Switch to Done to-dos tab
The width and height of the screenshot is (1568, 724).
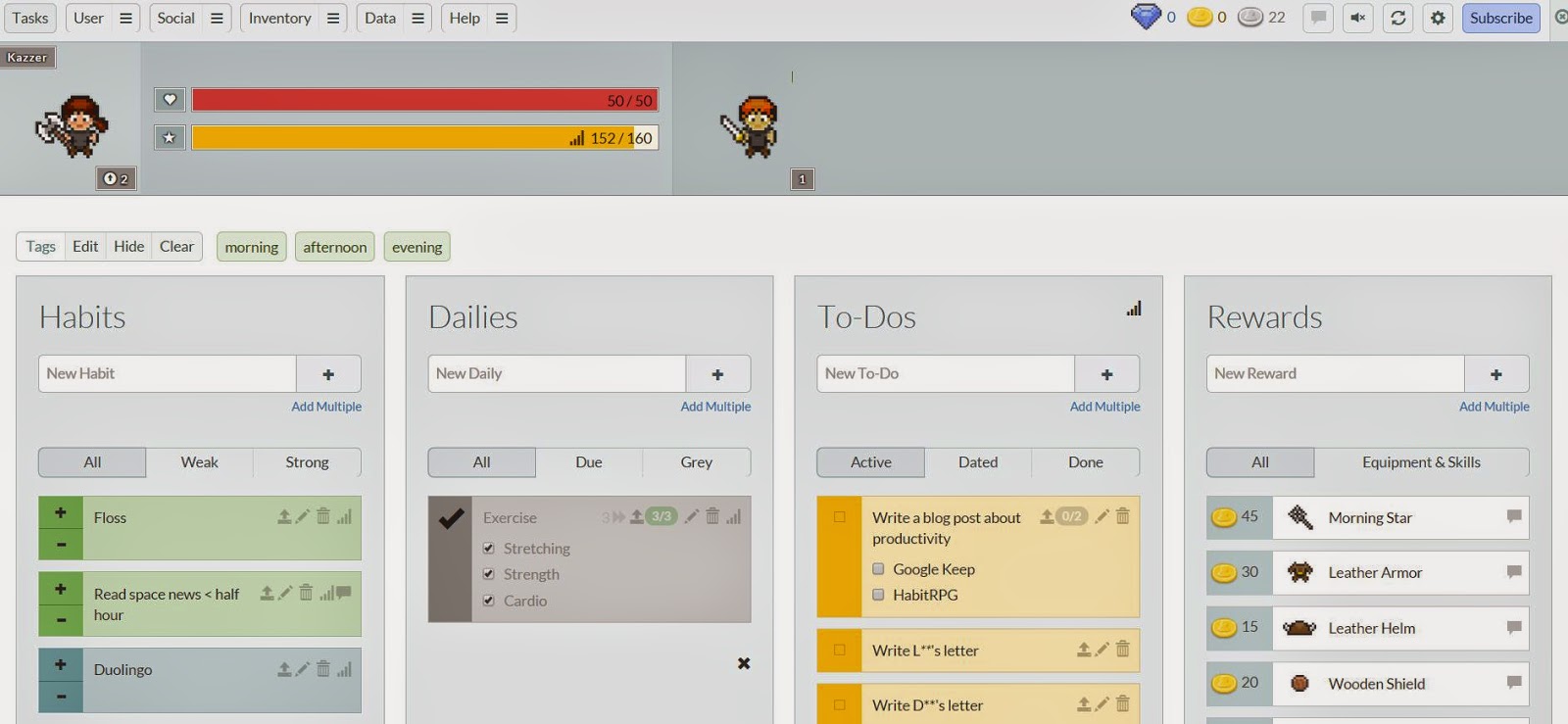click(1086, 462)
